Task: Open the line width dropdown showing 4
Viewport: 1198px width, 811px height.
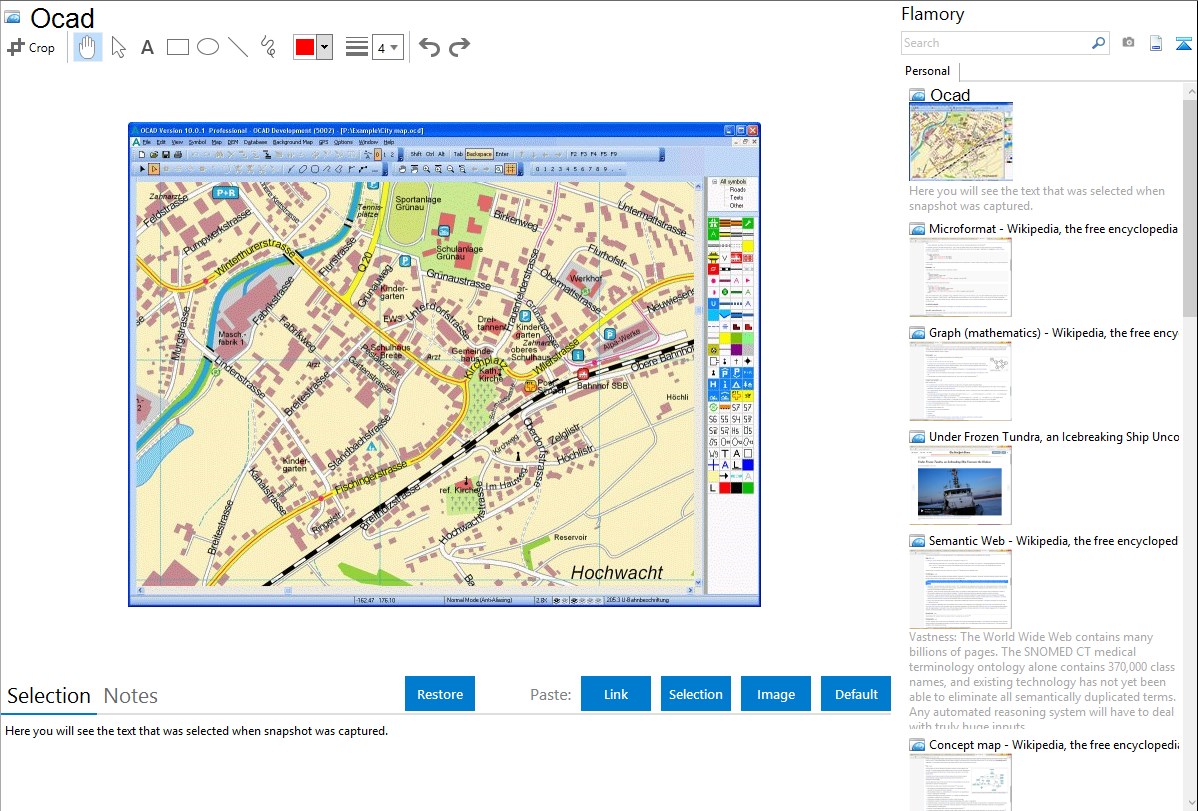Action: pos(387,47)
